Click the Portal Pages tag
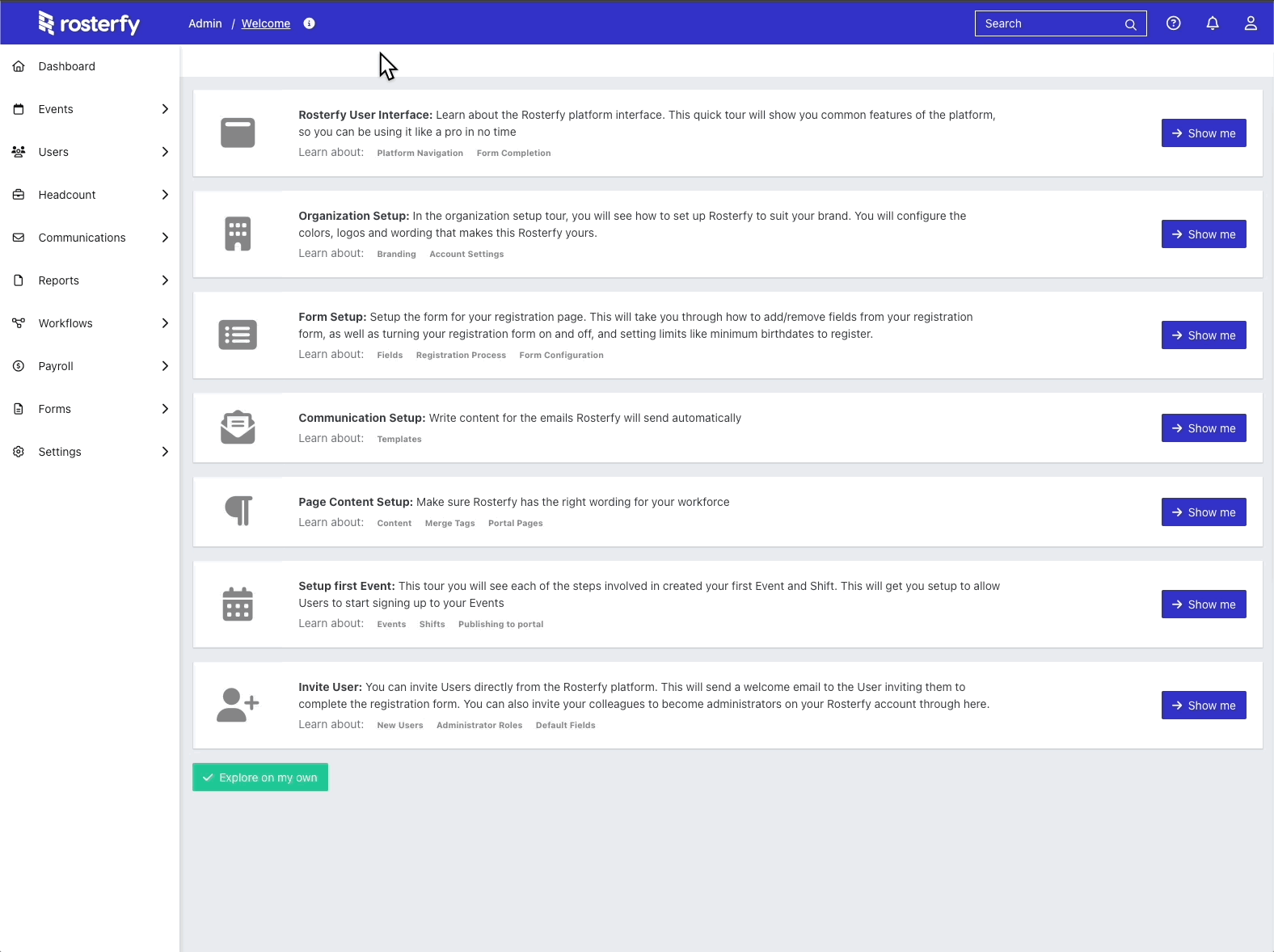The height and width of the screenshot is (952, 1274). (516, 523)
